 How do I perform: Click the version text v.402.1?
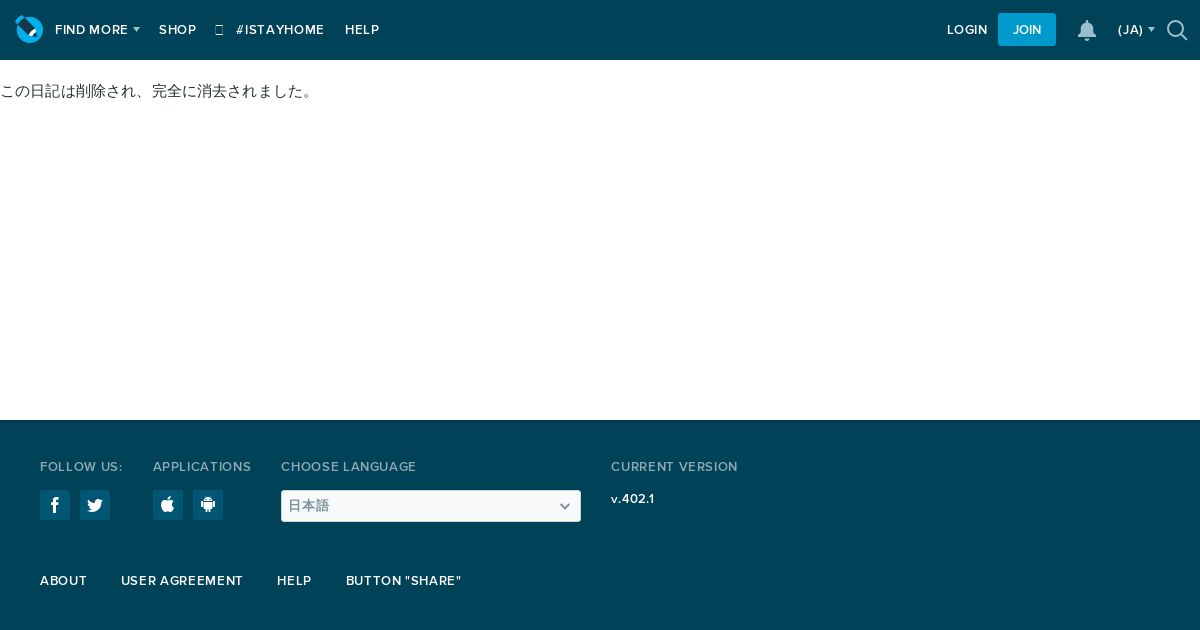coord(632,499)
